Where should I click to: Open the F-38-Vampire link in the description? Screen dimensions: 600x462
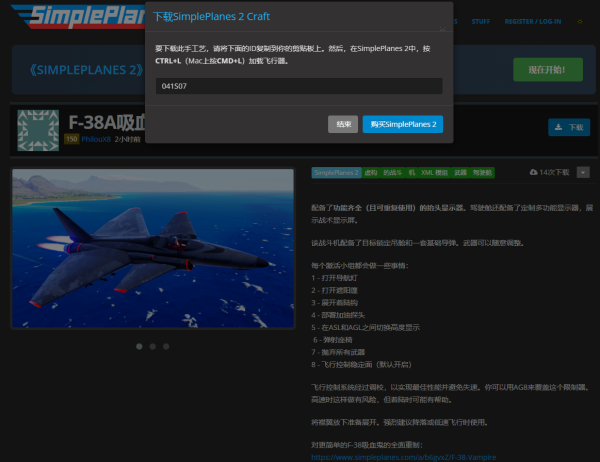(403, 457)
